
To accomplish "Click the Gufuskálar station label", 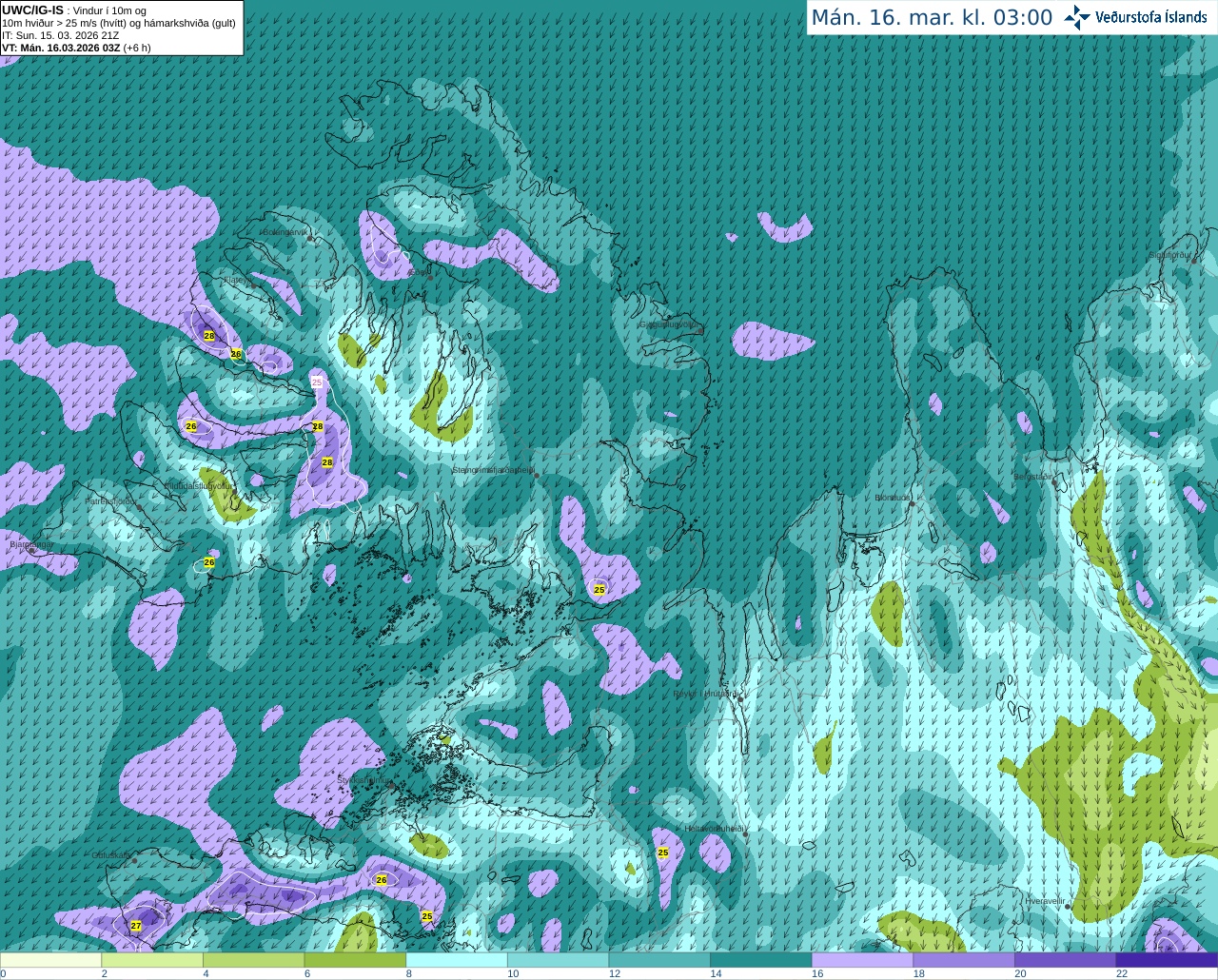I will tap(110, 855).
